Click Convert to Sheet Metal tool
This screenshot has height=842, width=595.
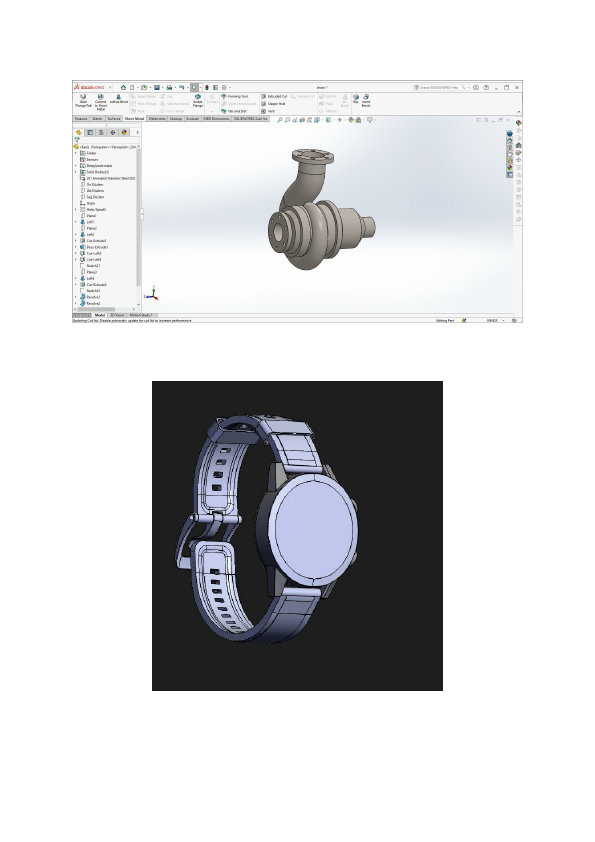100,102
